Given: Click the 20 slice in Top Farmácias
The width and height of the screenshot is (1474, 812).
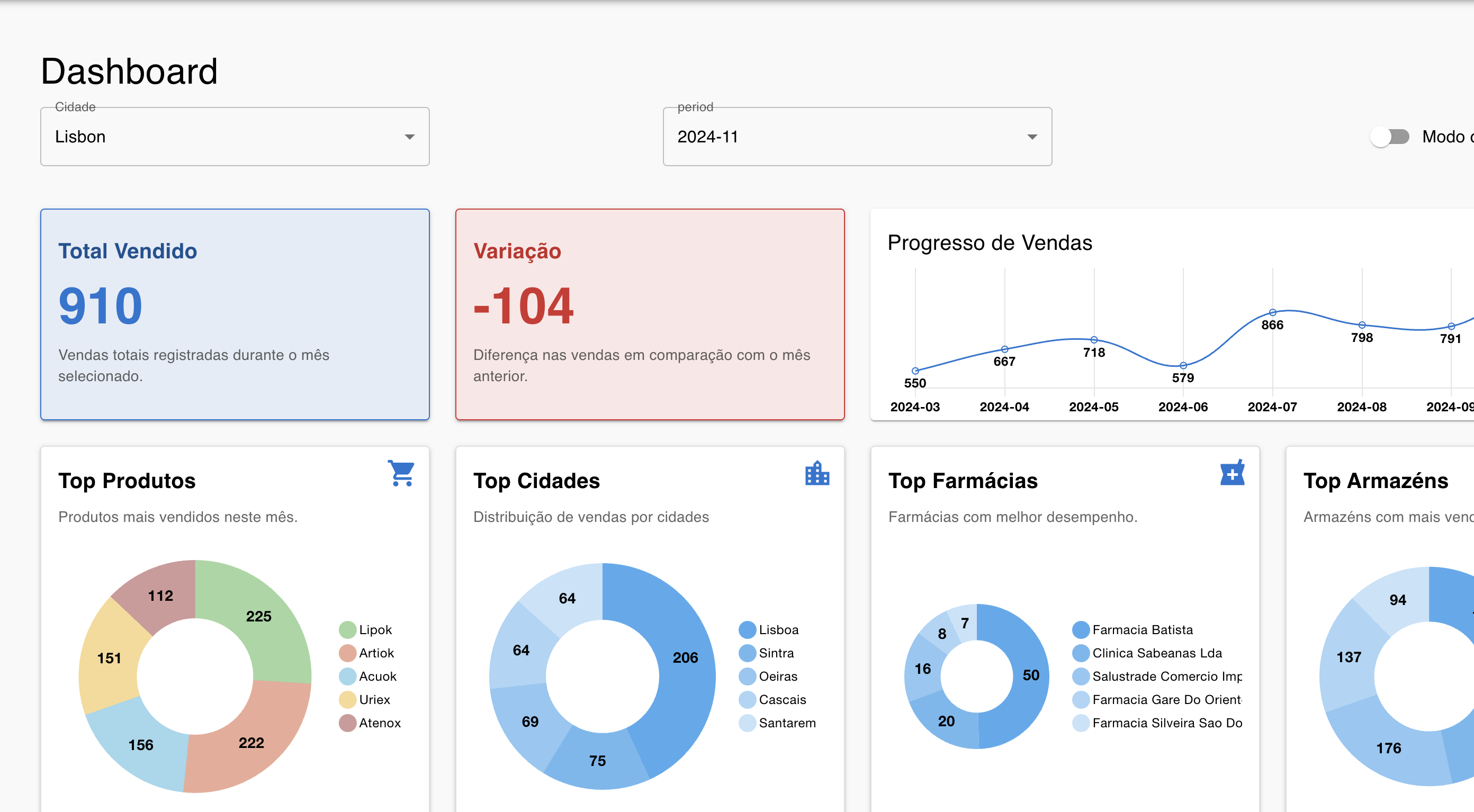Looking at the screenshot, I should coord(947,721).
